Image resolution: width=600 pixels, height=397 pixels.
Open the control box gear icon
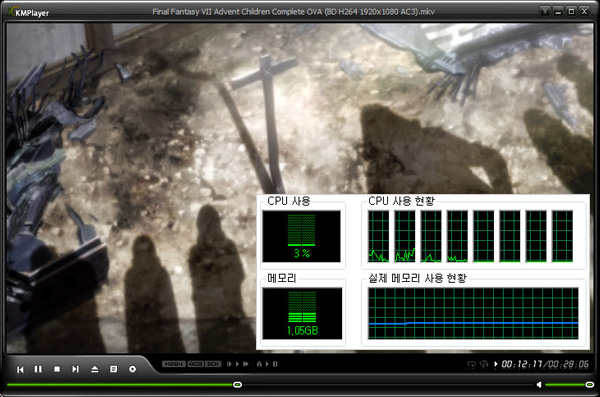click(x=132, y=369)
